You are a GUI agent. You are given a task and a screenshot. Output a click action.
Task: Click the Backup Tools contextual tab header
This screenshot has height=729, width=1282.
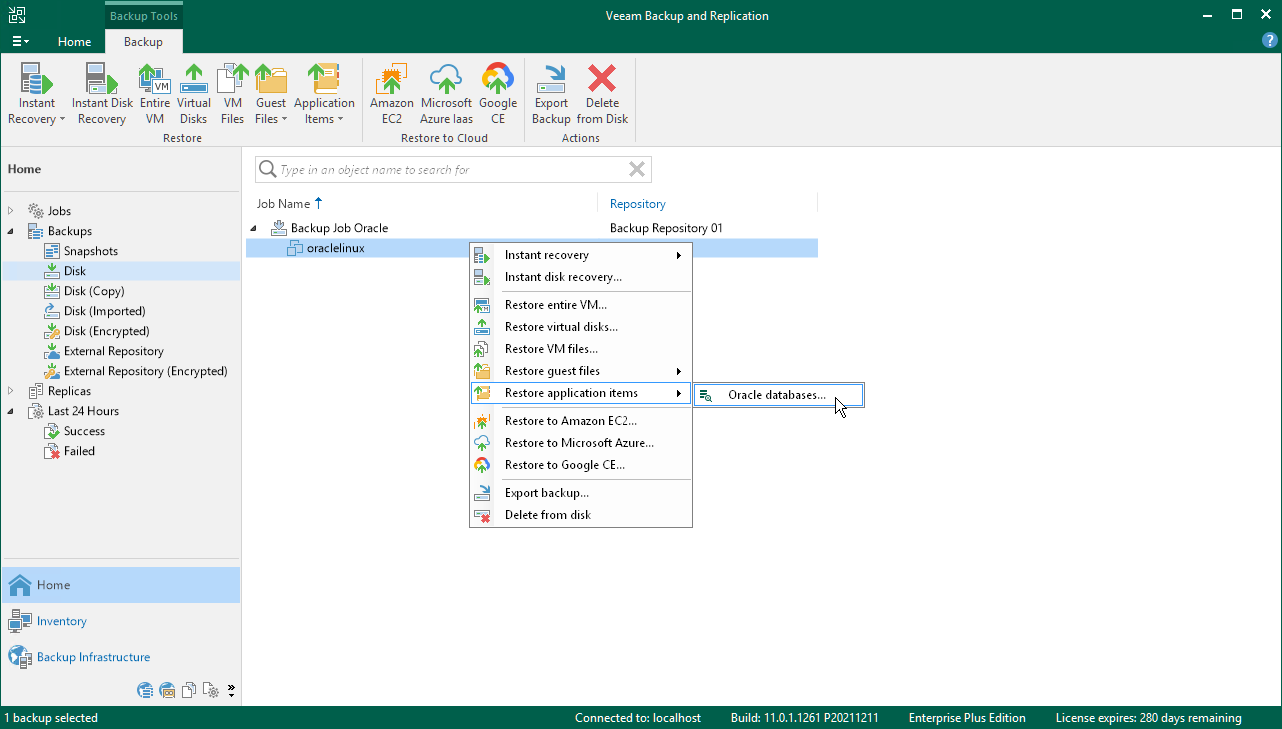click(144, 16)
